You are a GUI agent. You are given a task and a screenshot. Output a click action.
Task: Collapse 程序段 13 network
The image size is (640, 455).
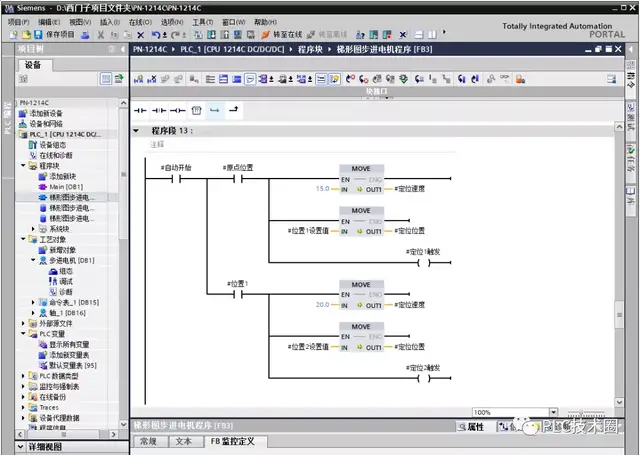point(136,131)
